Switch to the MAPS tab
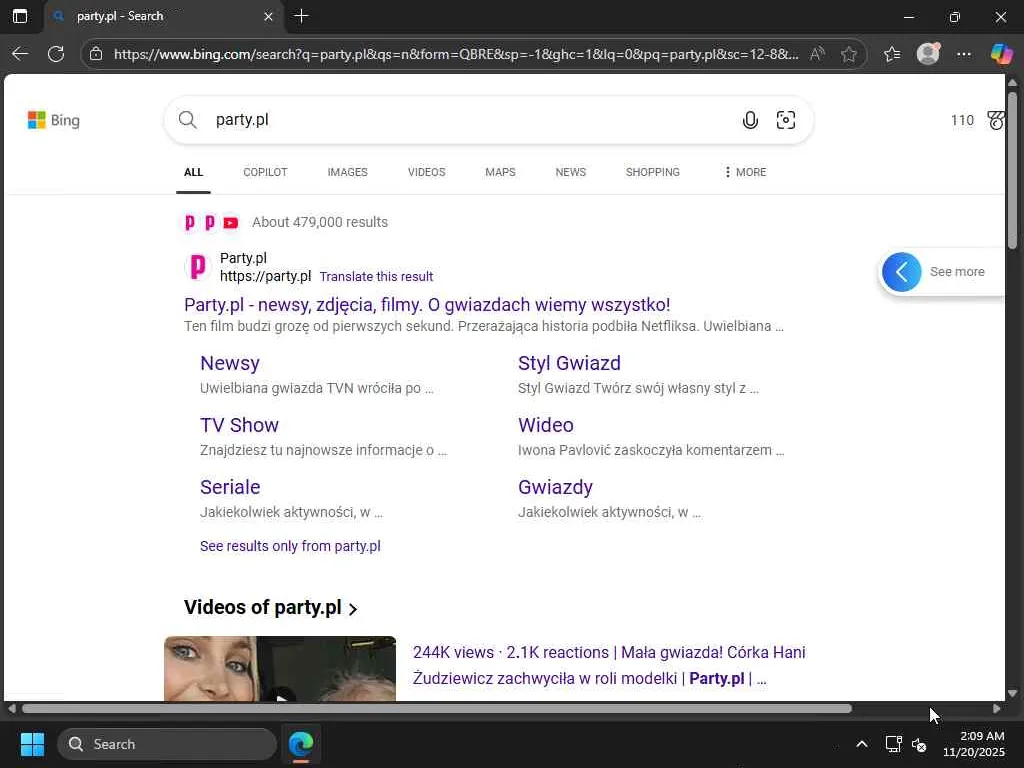1024x768 pixels. [x=500, y=172]
